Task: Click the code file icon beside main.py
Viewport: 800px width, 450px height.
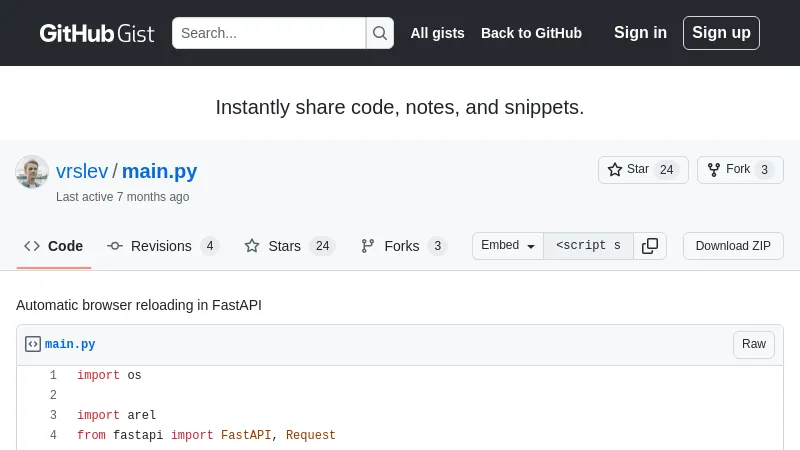Action: (x=33, y=344)
